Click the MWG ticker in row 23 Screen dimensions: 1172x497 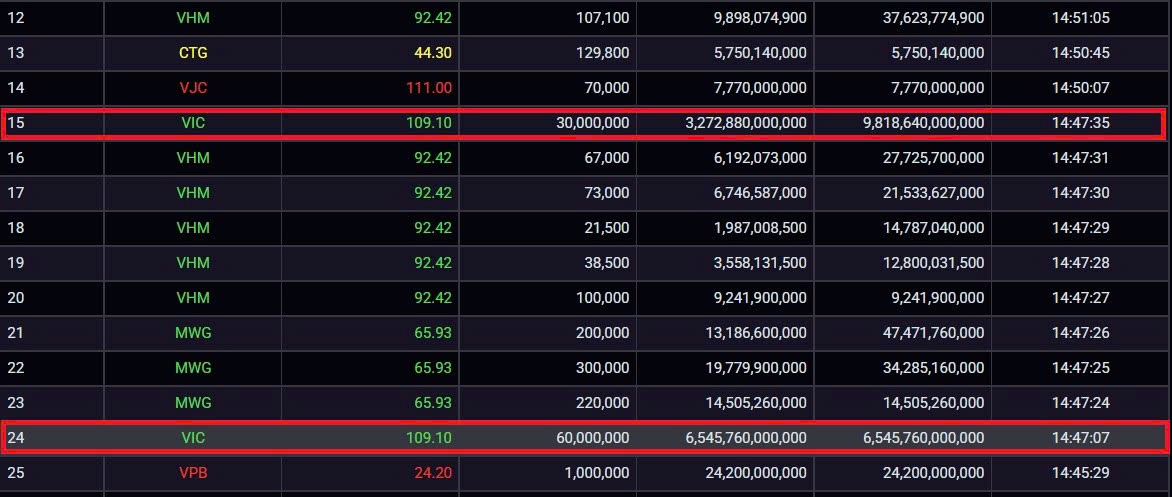click(x=193, y=403)
